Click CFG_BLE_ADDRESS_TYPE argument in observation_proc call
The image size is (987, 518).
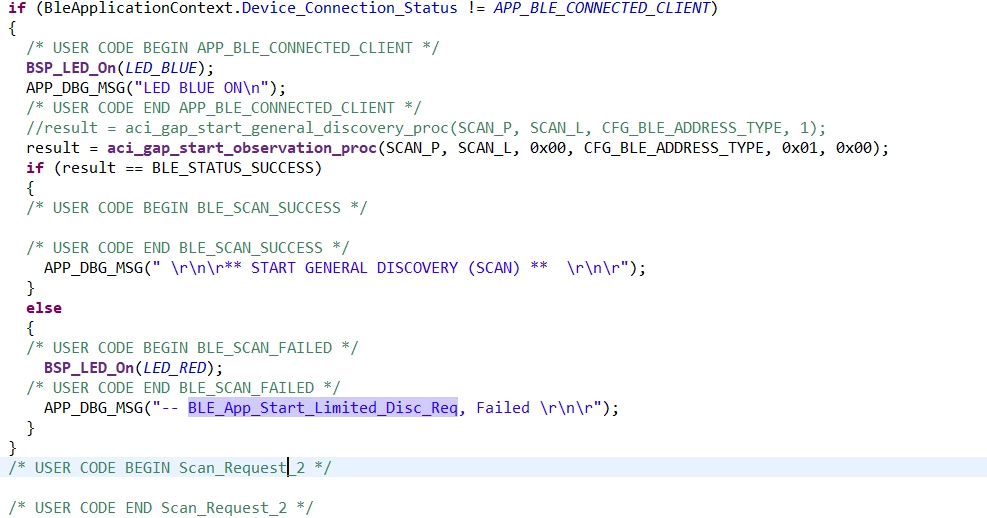673,149
